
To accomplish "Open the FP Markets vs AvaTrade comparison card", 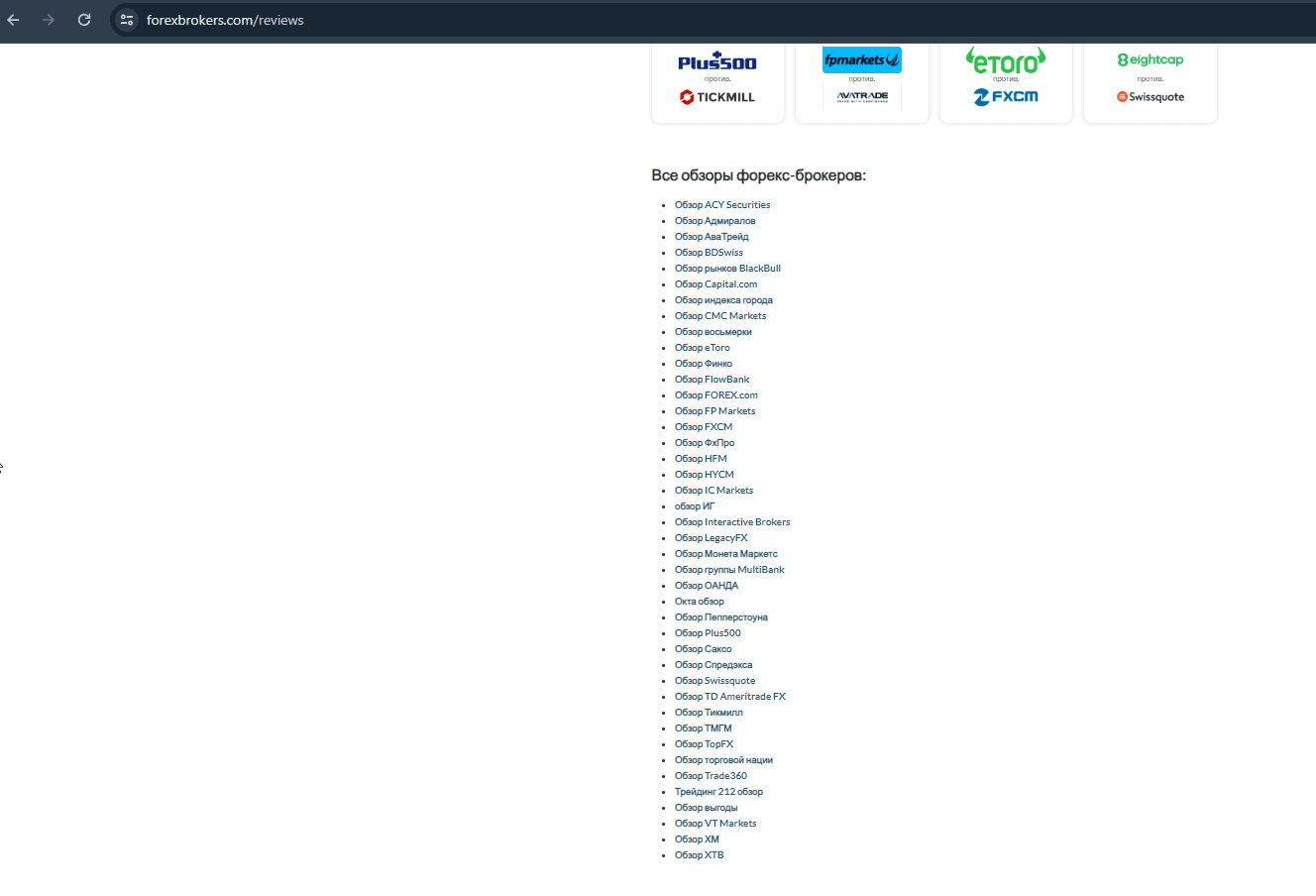I will [862, 82].
